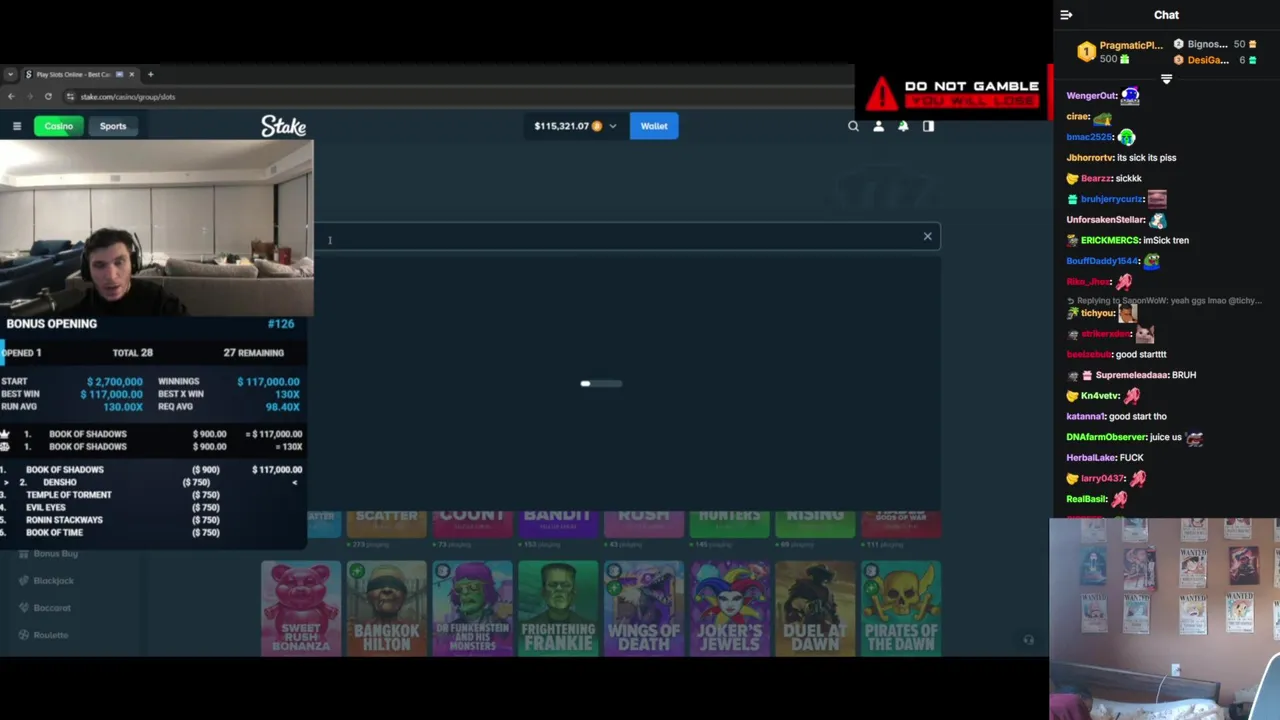The image size is (1280, 720).
Task: Open the Duel at Dawn game
Action: coord(815,608)
